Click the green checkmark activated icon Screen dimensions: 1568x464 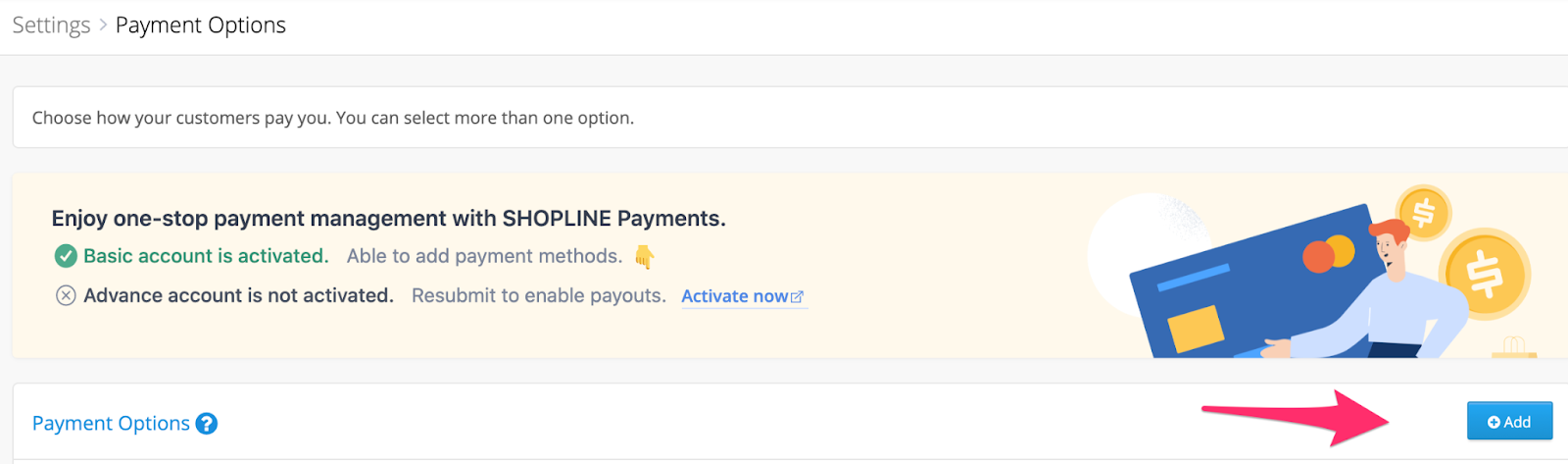[66, 256]
